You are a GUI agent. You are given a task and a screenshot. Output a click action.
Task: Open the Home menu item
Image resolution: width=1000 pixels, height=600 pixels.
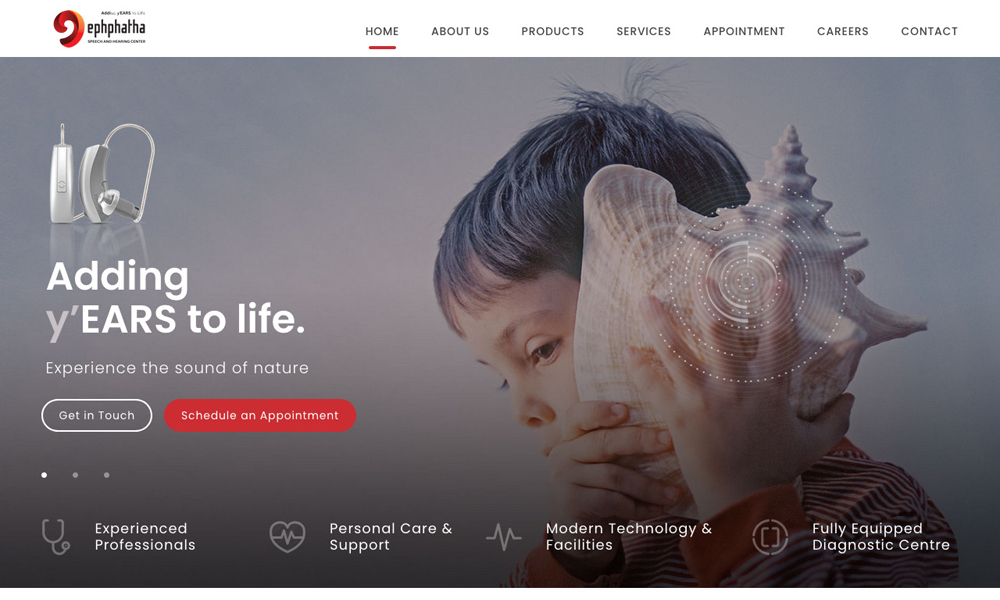[382, 31]
